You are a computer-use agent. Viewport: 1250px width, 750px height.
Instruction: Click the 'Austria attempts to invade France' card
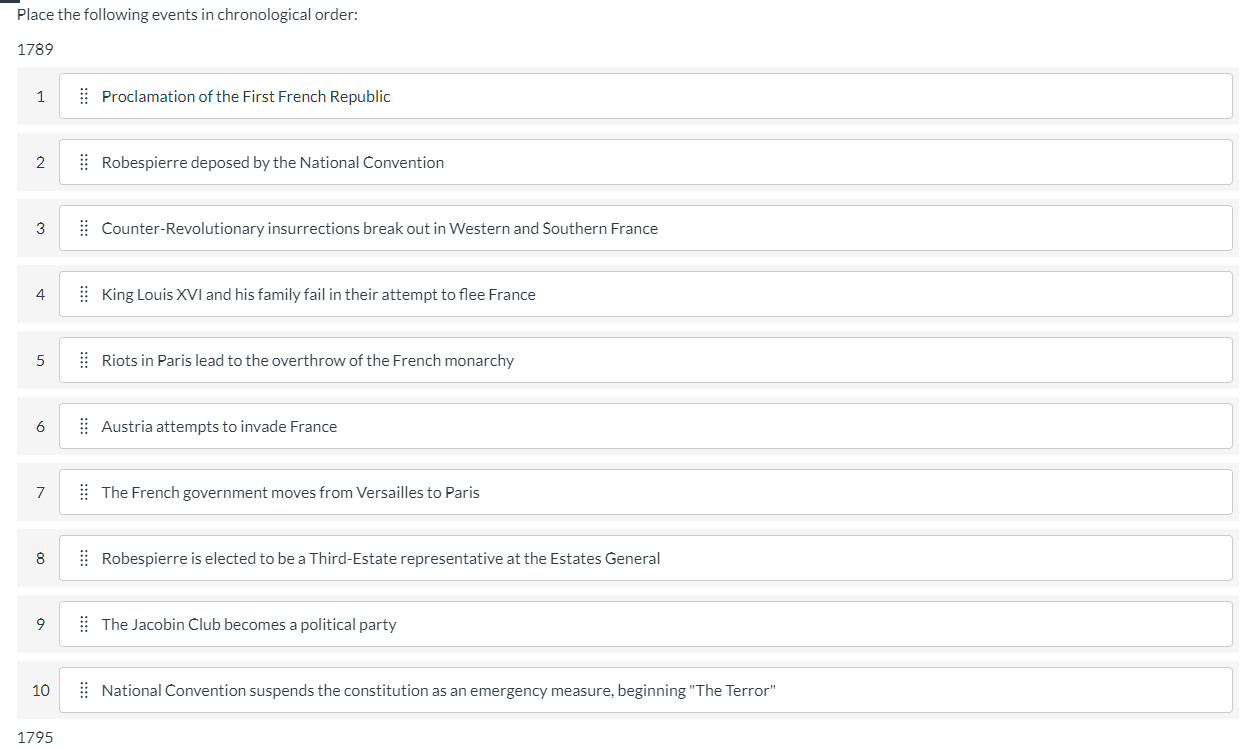pyautogui.click(x=645, y=426)
